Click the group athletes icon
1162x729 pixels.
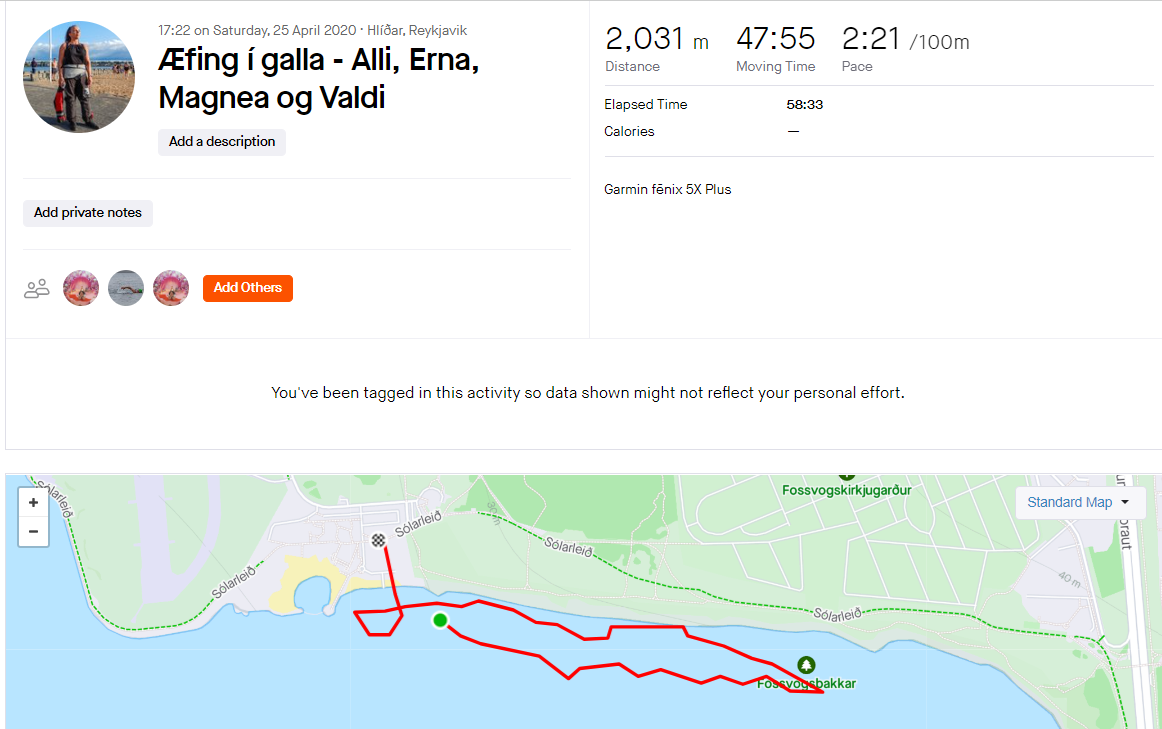37,289
